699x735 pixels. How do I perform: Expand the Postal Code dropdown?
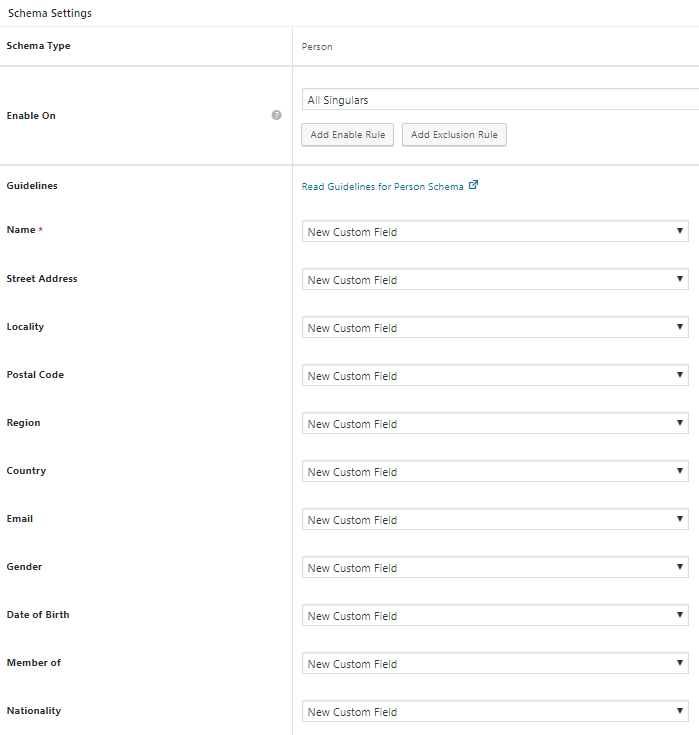[495, 375]
